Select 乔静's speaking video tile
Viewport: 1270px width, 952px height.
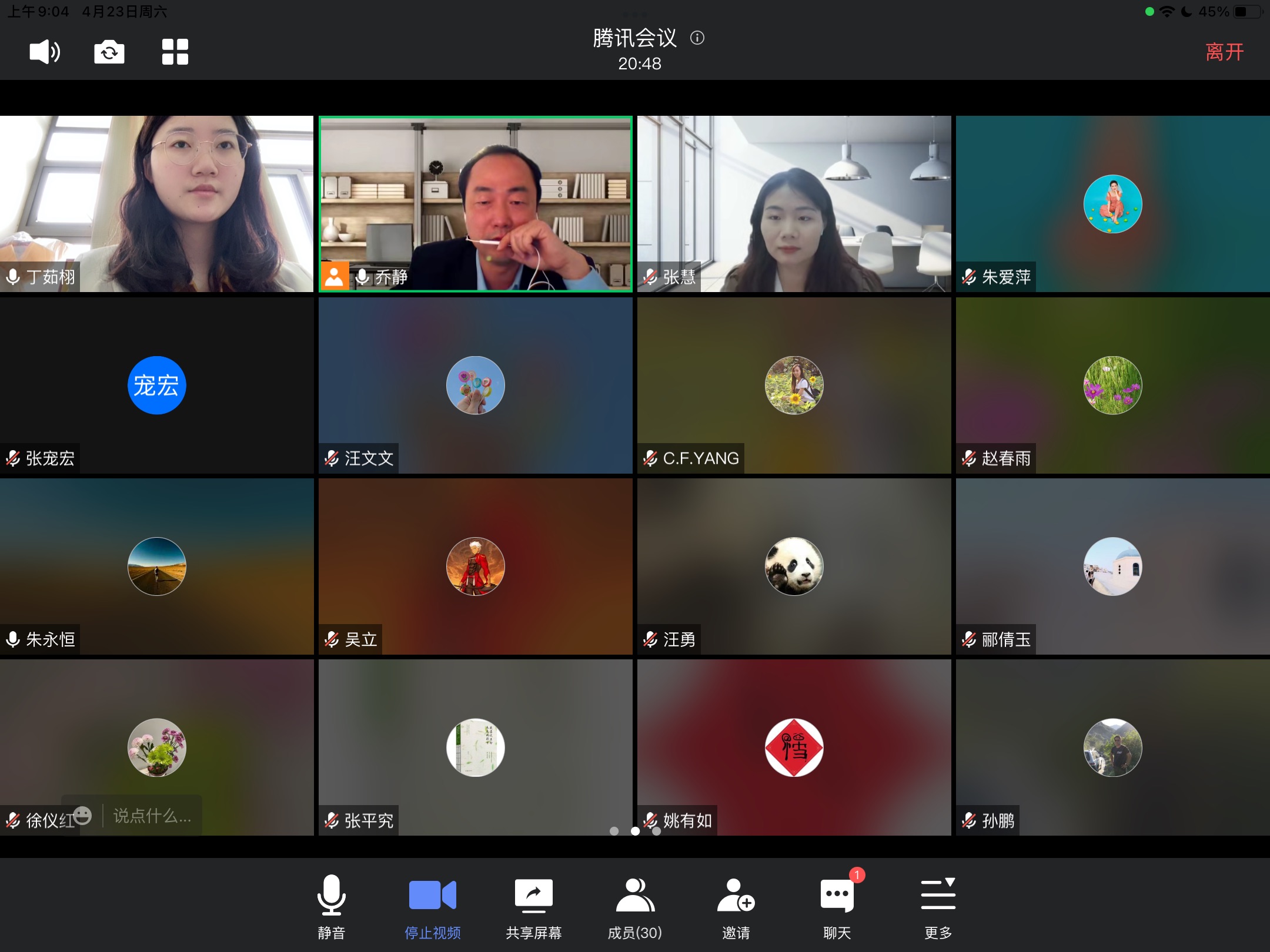[x=475, y=203]
